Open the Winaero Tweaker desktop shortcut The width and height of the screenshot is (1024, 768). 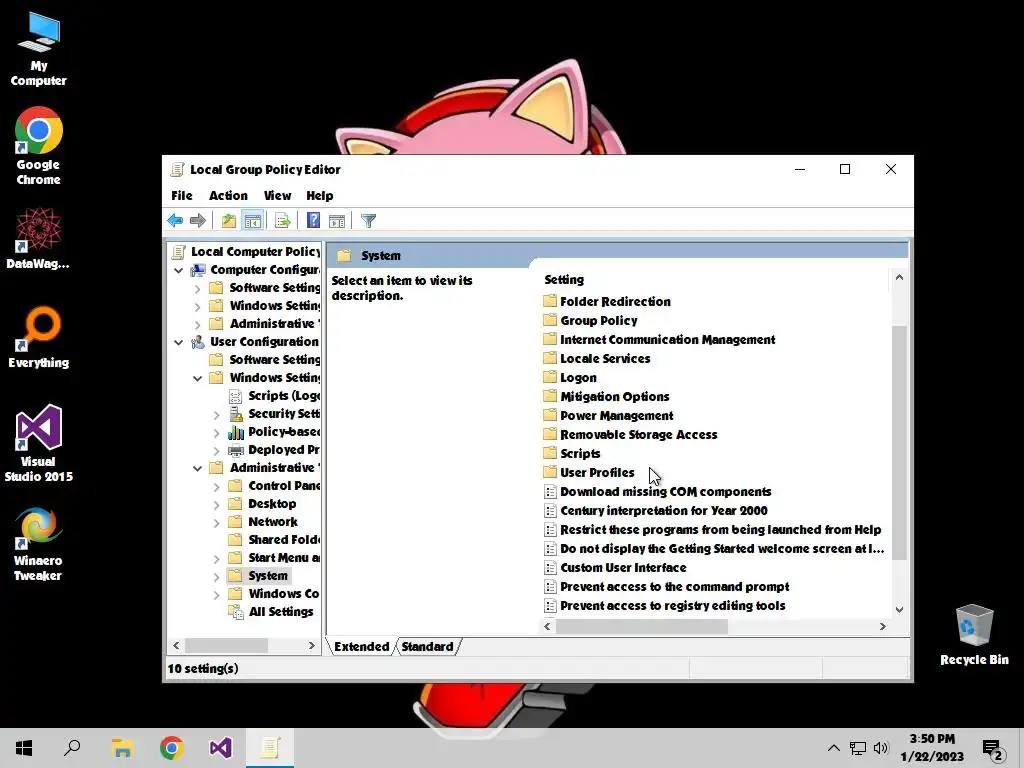point(39,545)
